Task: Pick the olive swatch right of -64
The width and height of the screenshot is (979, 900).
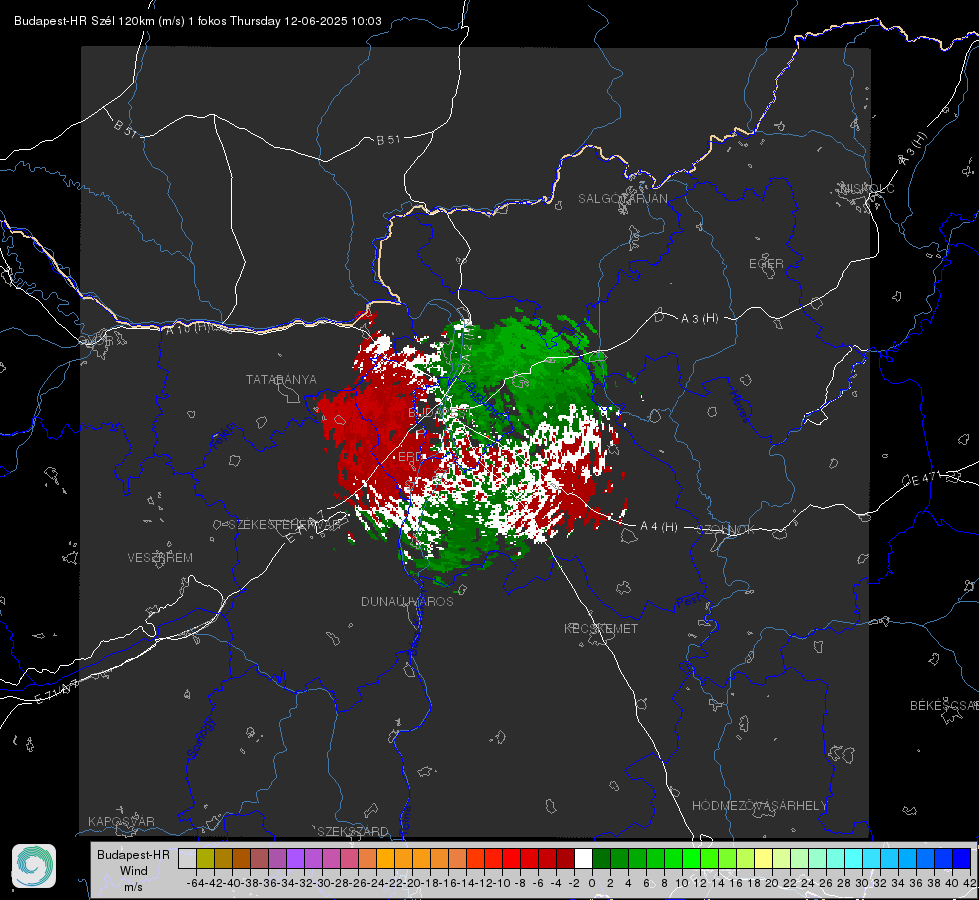Action: point(205,858)
